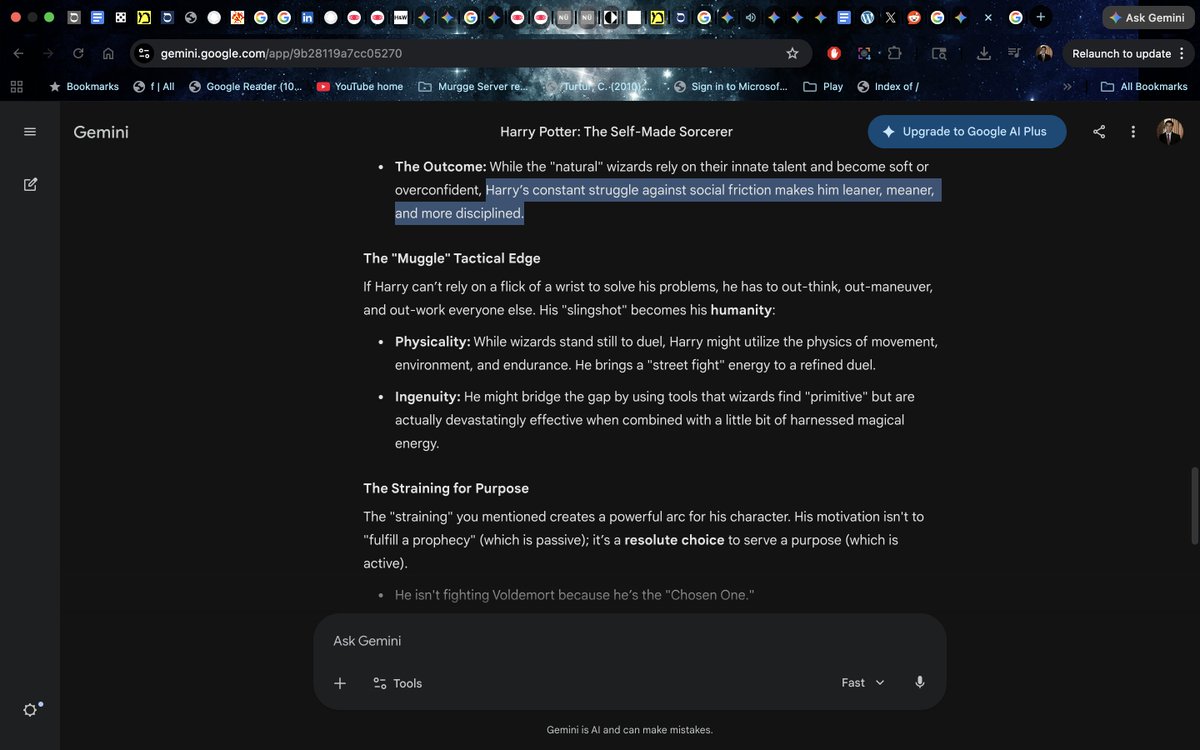1200x750 pixels.
Task: Click 'Gemini is AI and can make mistakes'
Action: pyautogui.click(x=630, y=730)
